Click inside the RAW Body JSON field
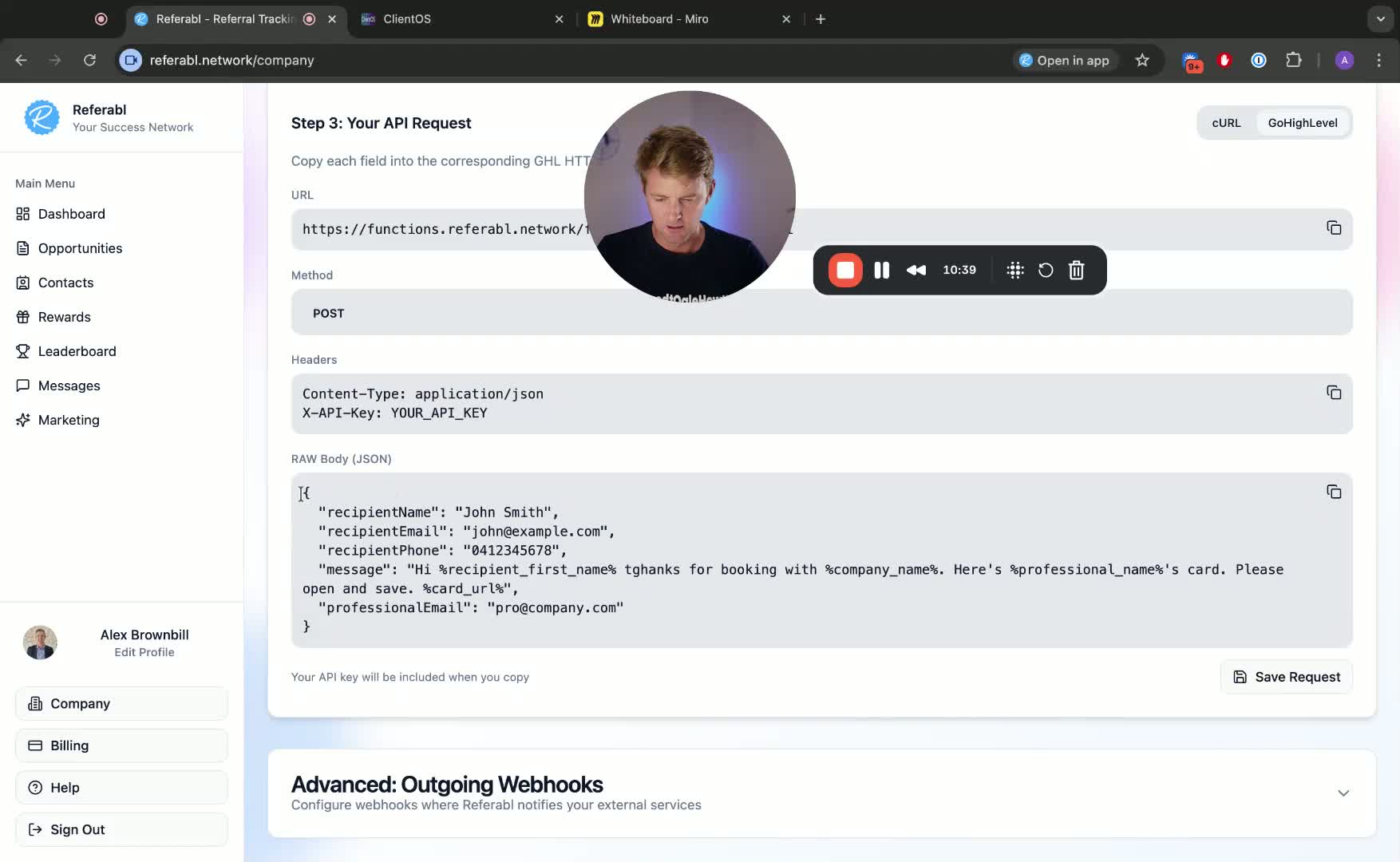The height and width of the screenshot is (862, 1400). coord(821,560)
